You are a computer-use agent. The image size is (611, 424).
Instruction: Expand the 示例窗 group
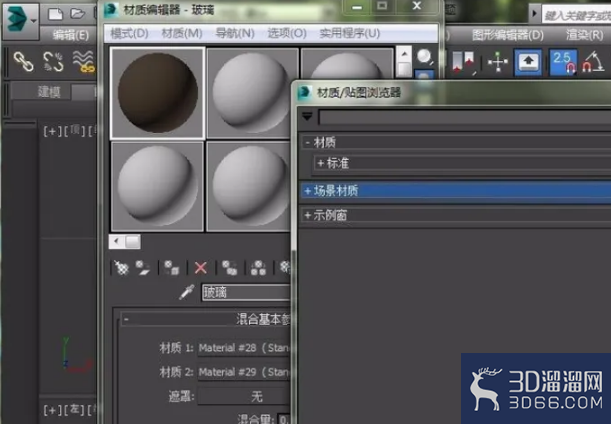pos(308,215)
